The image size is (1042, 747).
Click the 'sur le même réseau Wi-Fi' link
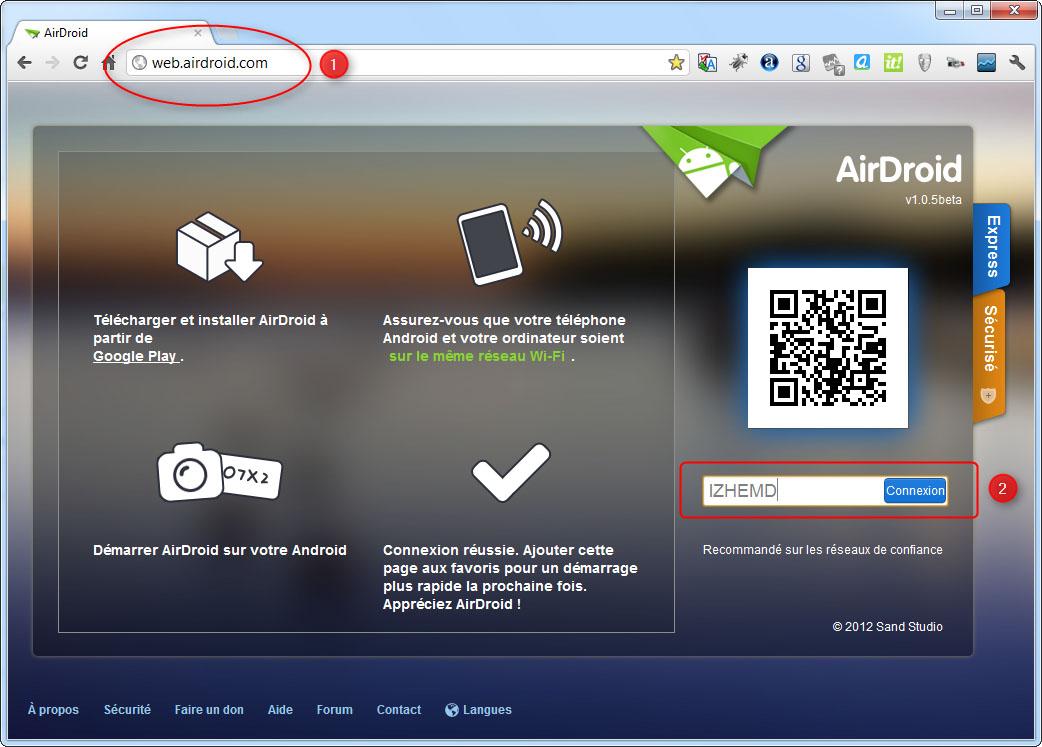(x=477, y=356)
